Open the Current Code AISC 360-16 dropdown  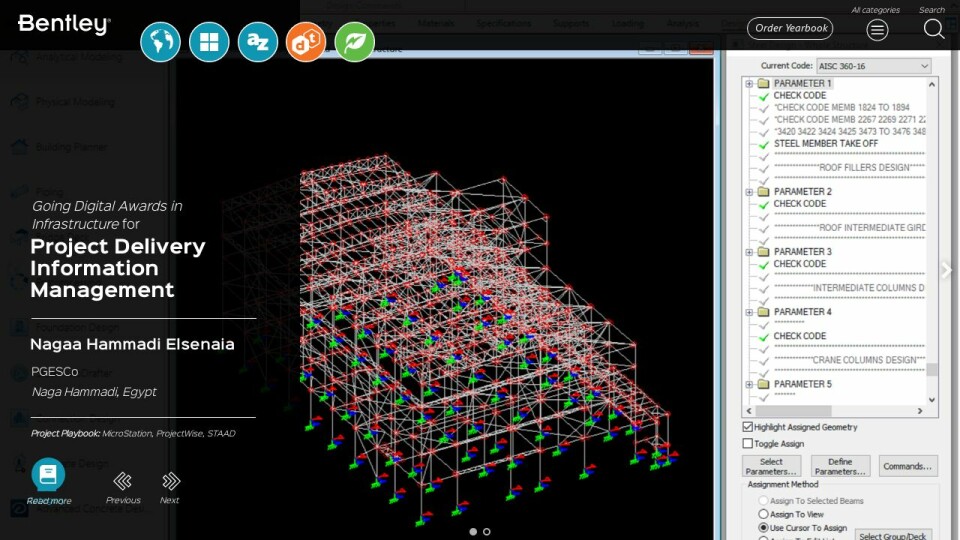tap(874, 66)
